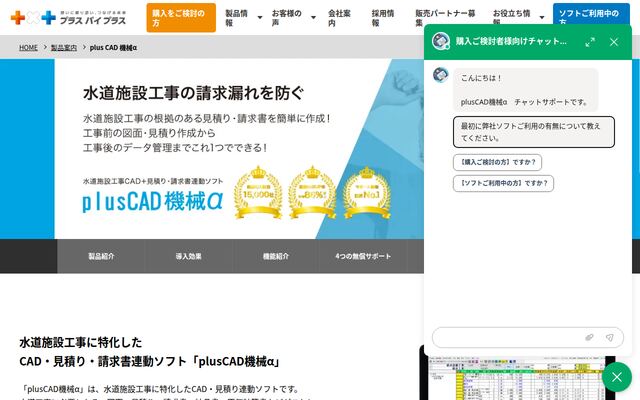Choose 【購入ご検討の方】ですか? chat option

[497, 162]
